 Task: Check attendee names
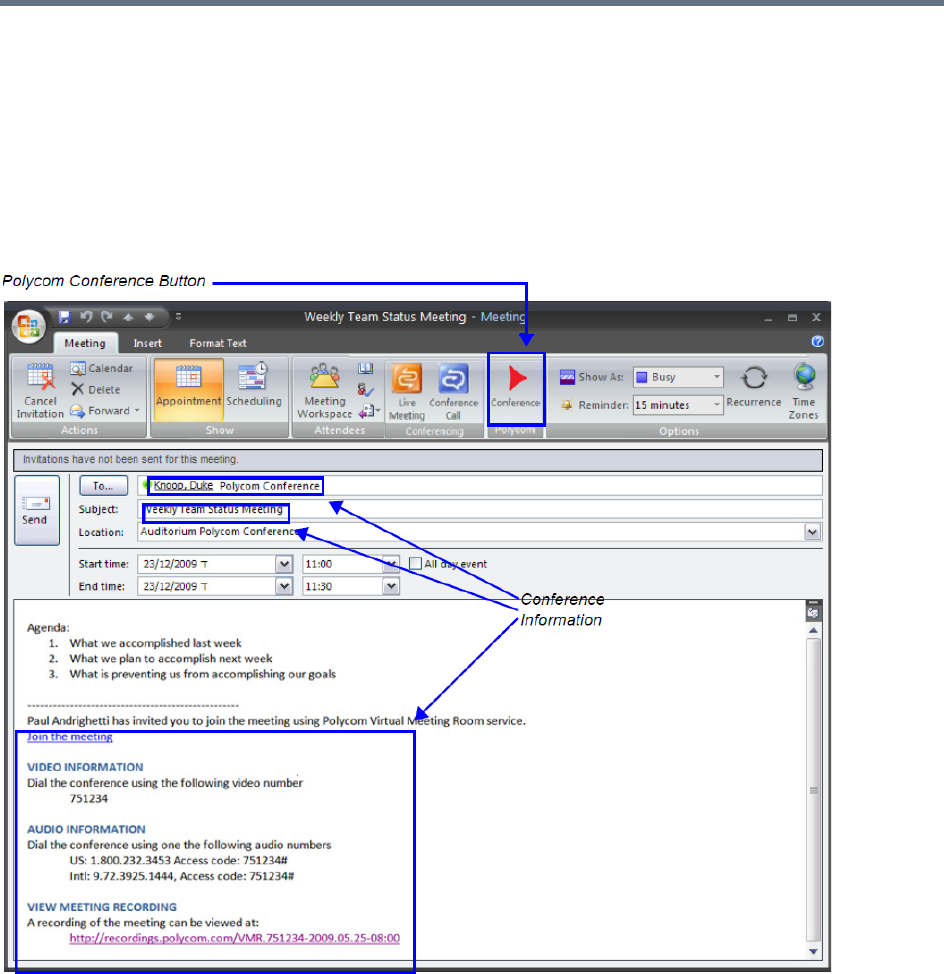(366, 390)
